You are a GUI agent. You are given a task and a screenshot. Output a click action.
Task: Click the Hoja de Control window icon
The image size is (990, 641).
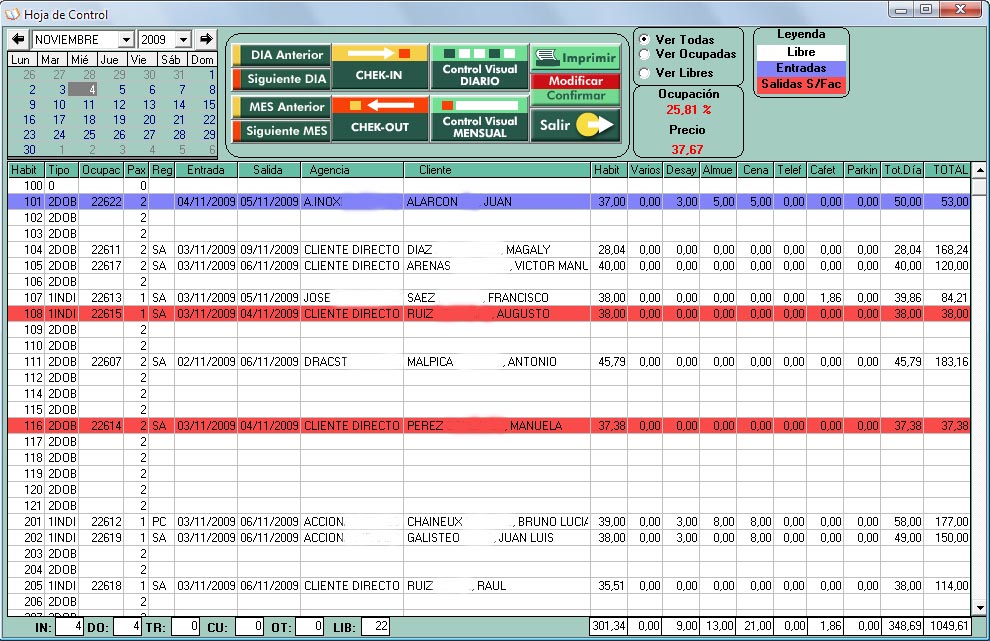tap(12, 14)
